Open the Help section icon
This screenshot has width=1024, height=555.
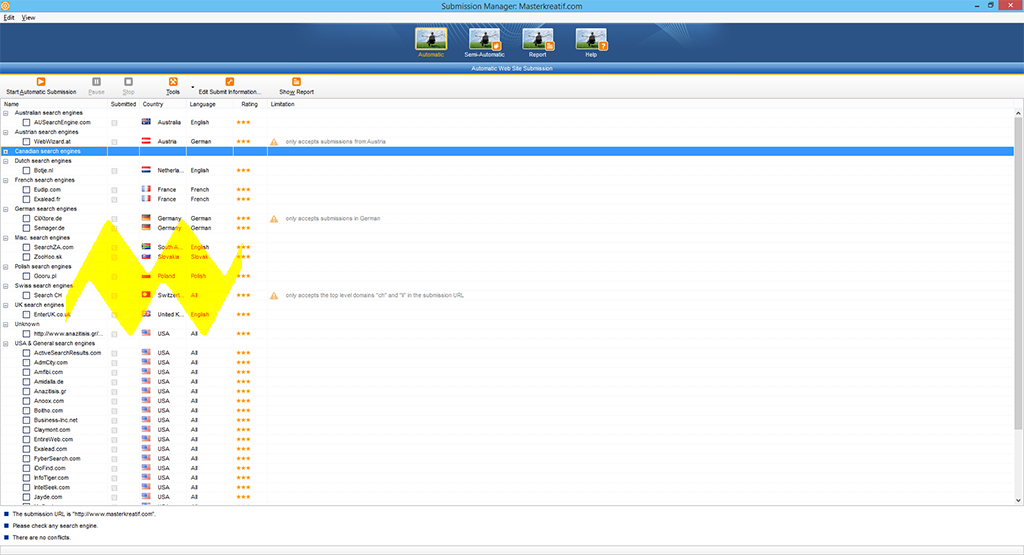(x=591, y=42)
